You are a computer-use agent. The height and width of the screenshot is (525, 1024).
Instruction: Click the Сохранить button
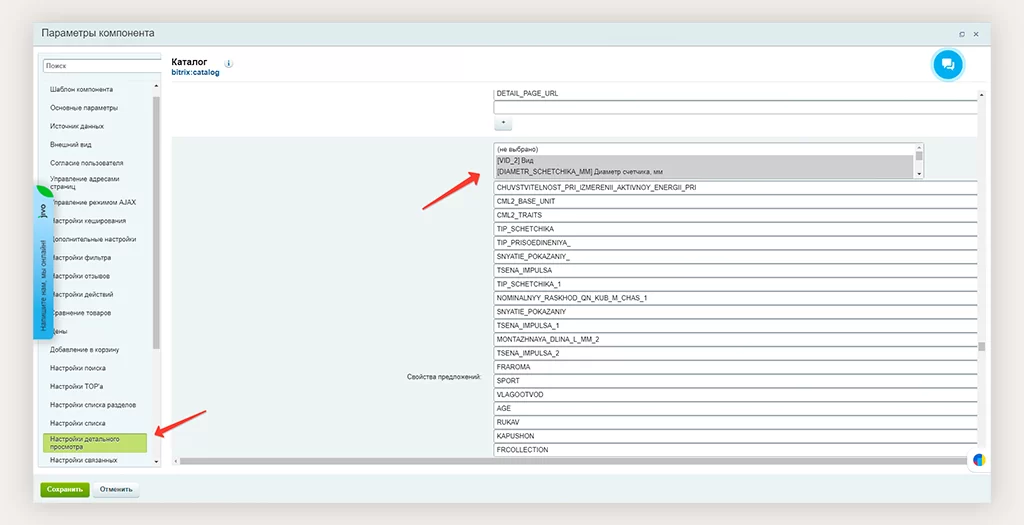[65, 490]
